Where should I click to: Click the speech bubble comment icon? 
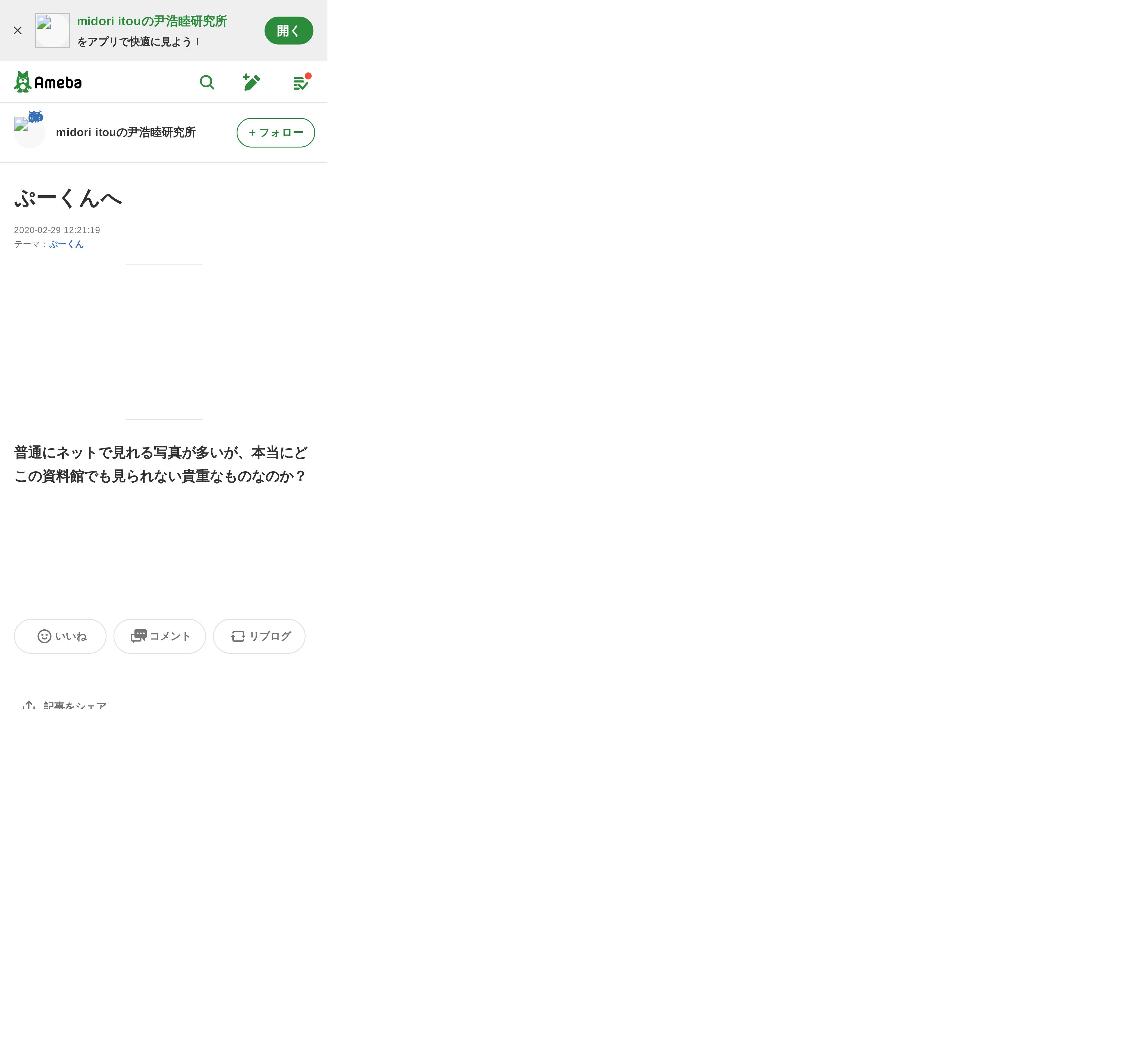139,636
